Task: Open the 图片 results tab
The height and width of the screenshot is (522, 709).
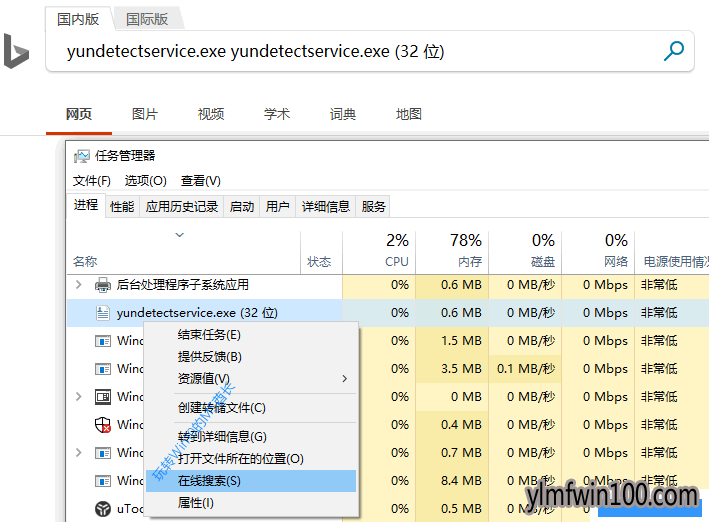Action: point(145,114)
